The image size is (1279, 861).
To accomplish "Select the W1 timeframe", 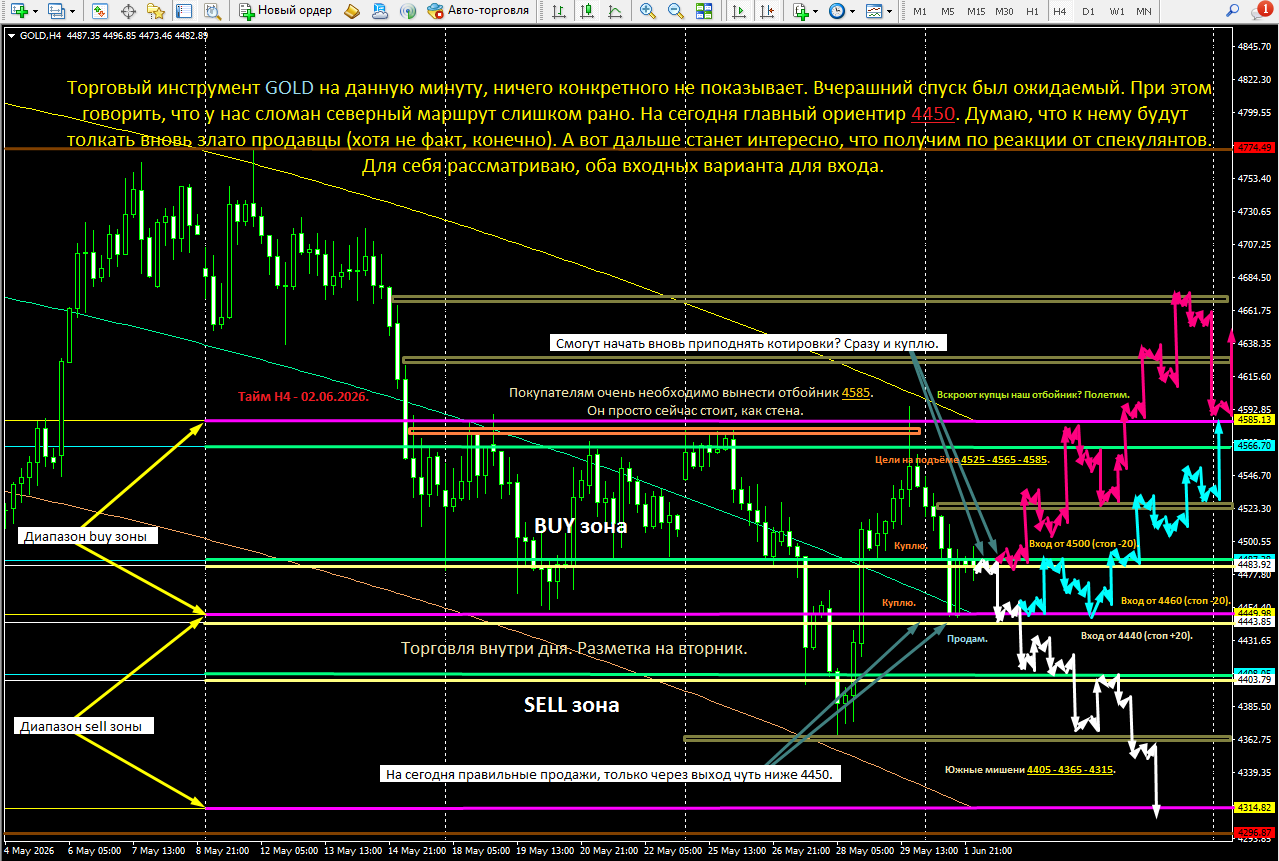I will (1116, 11).
